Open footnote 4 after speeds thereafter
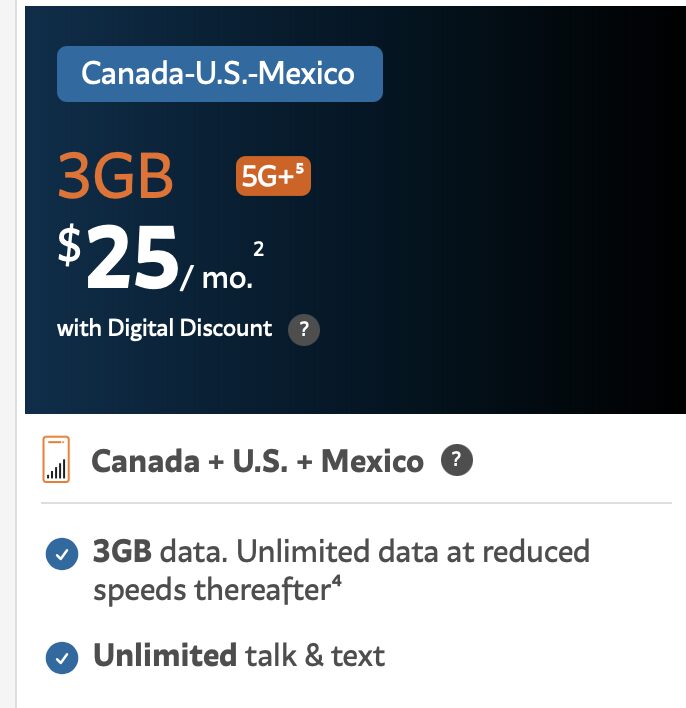 tap(337, 581)
